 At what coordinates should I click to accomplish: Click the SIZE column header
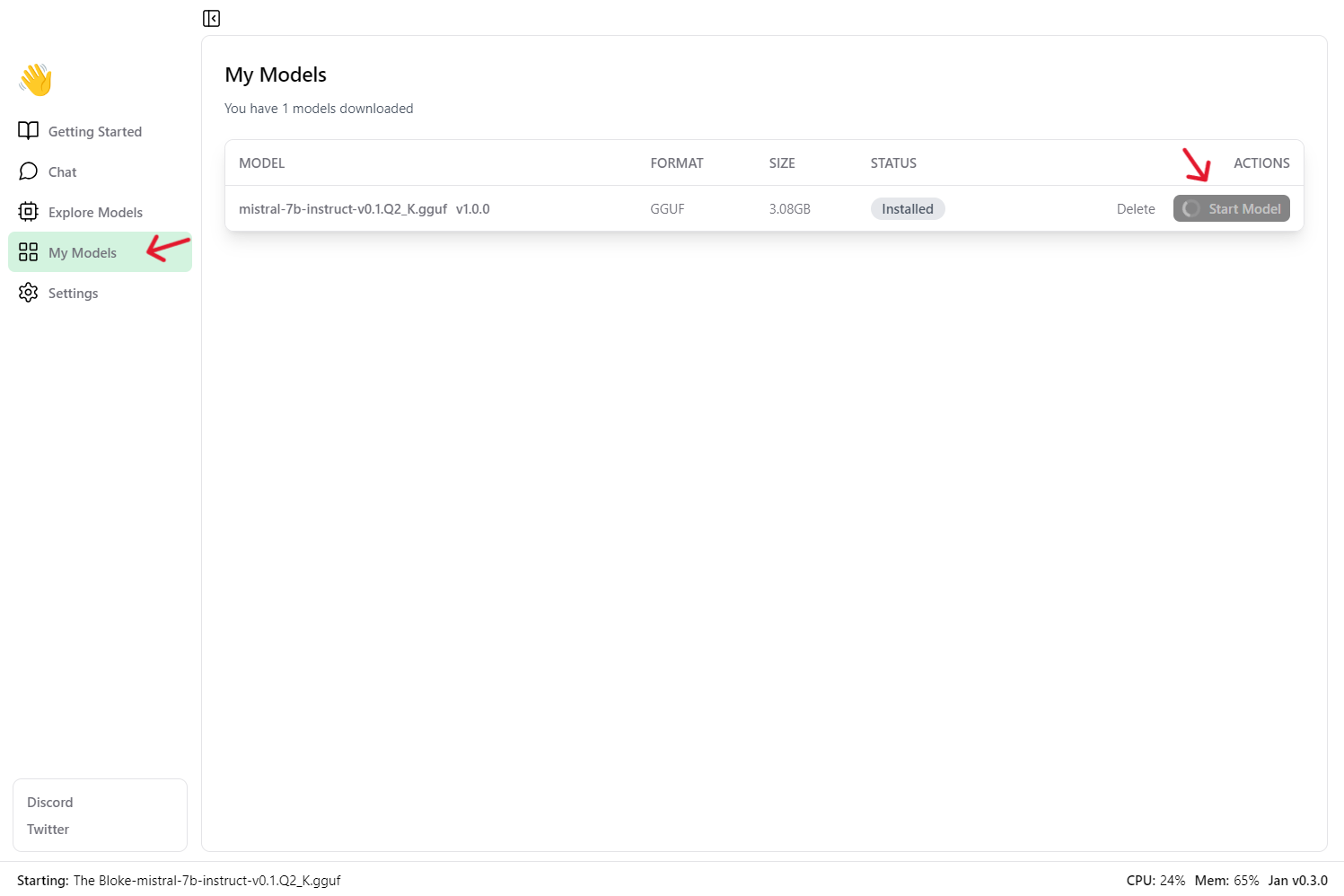tap(781, 163)
